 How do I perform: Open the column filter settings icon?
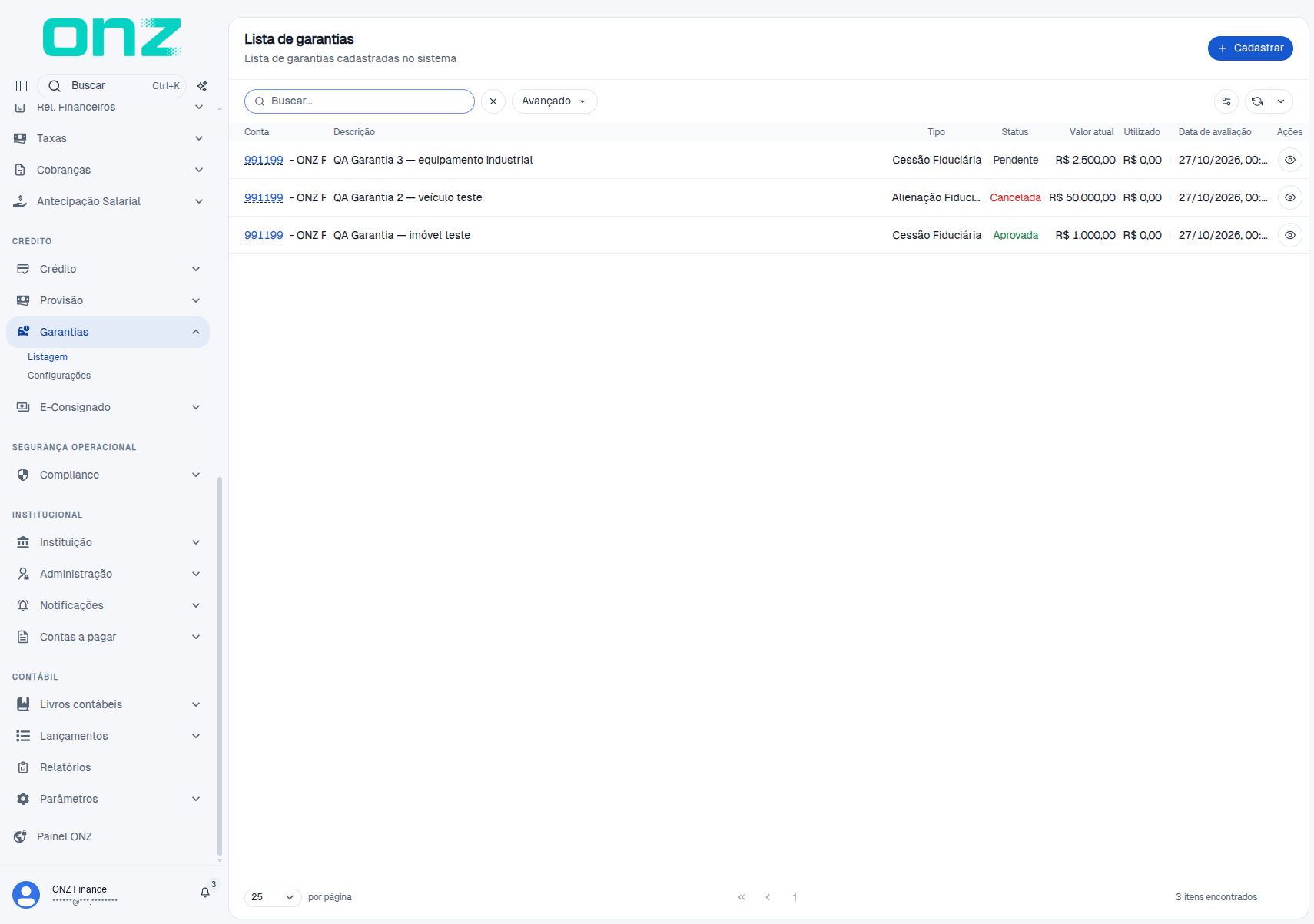[x=1226, y=101]
